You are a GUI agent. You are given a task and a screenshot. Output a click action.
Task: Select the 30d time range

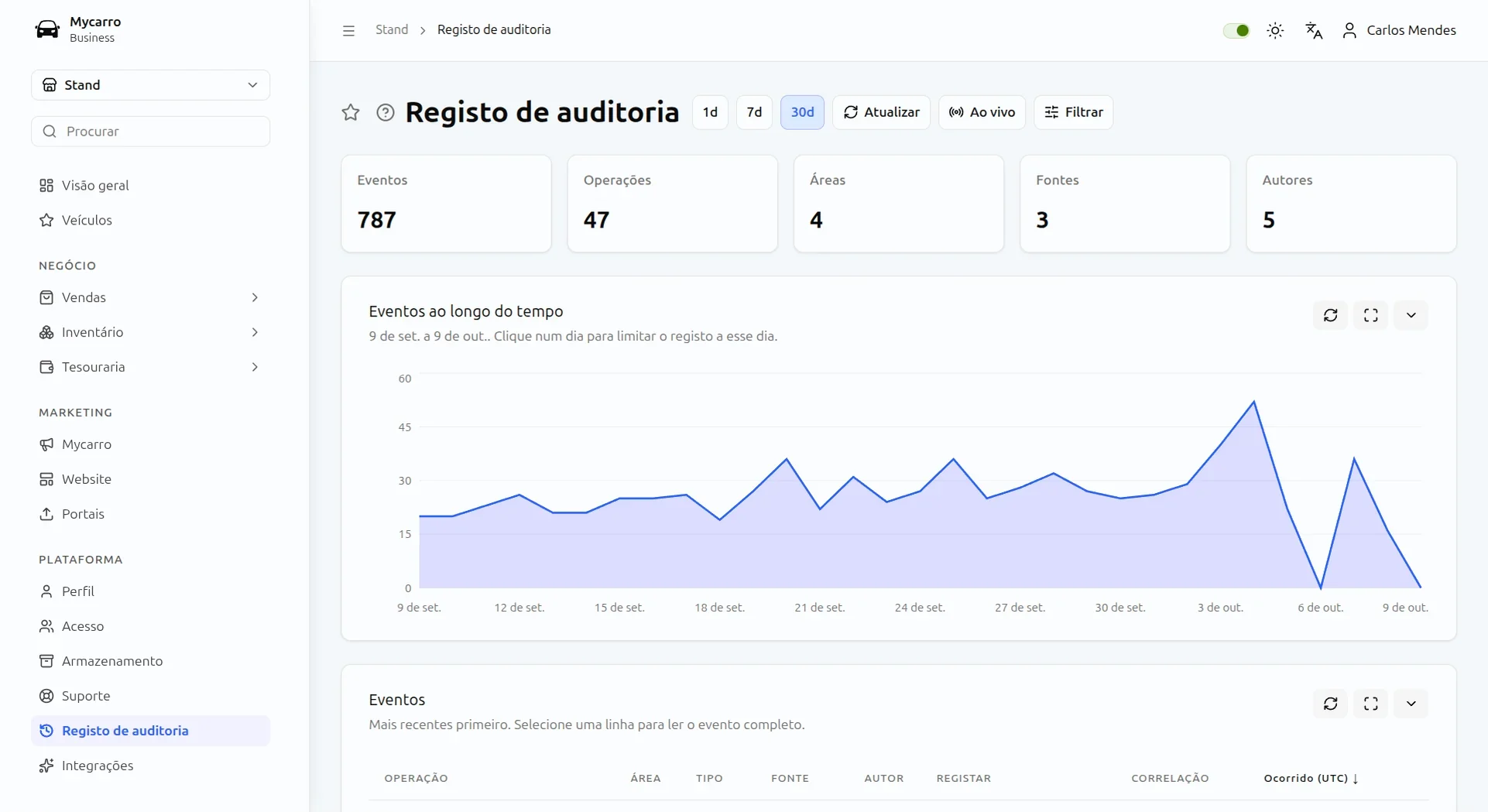(x=802, y=112)
